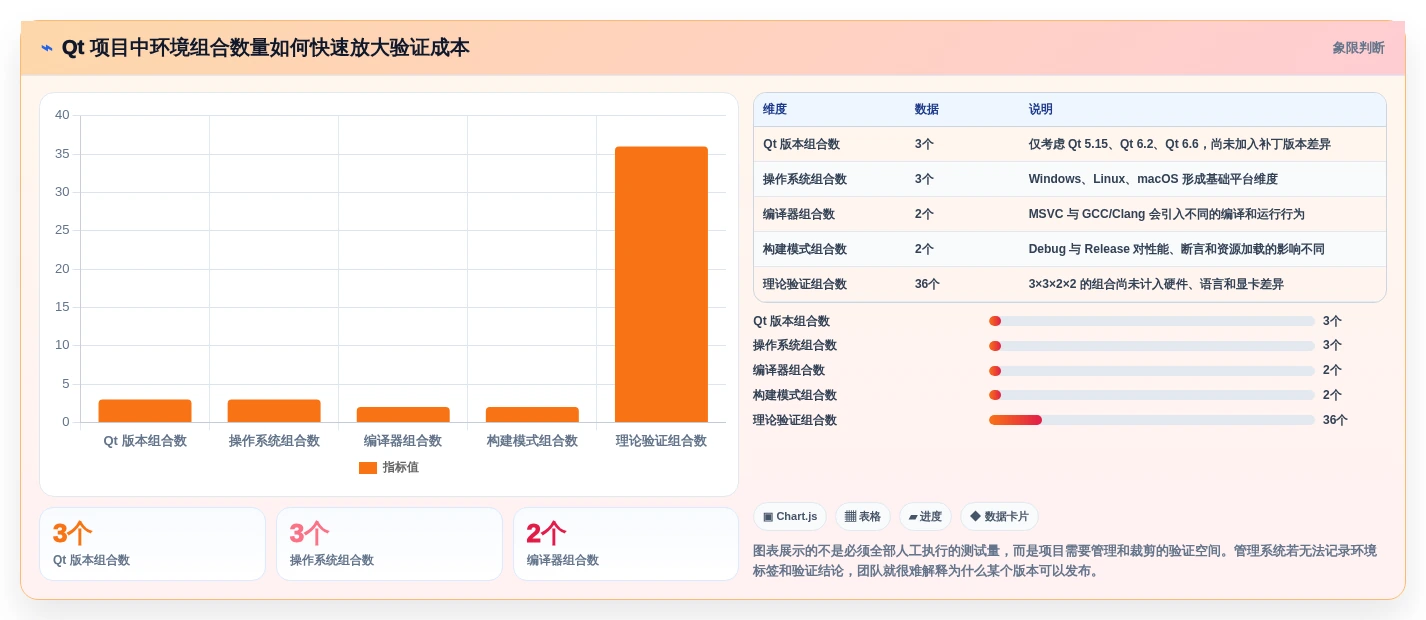Click the 36个 progress bar value
The image size is (1426, 620).
click(x=1335, y=420)
